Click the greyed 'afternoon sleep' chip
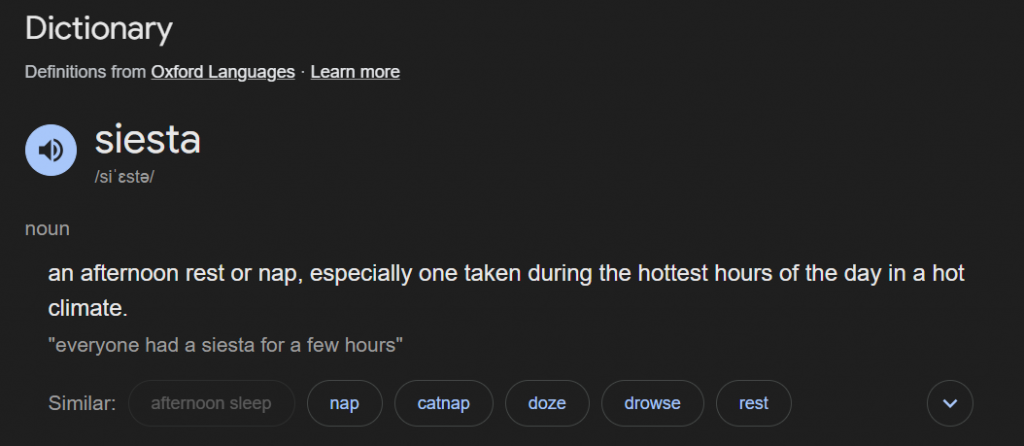The width and height of the screenshot is (1024, 446). tap(211, 404)
